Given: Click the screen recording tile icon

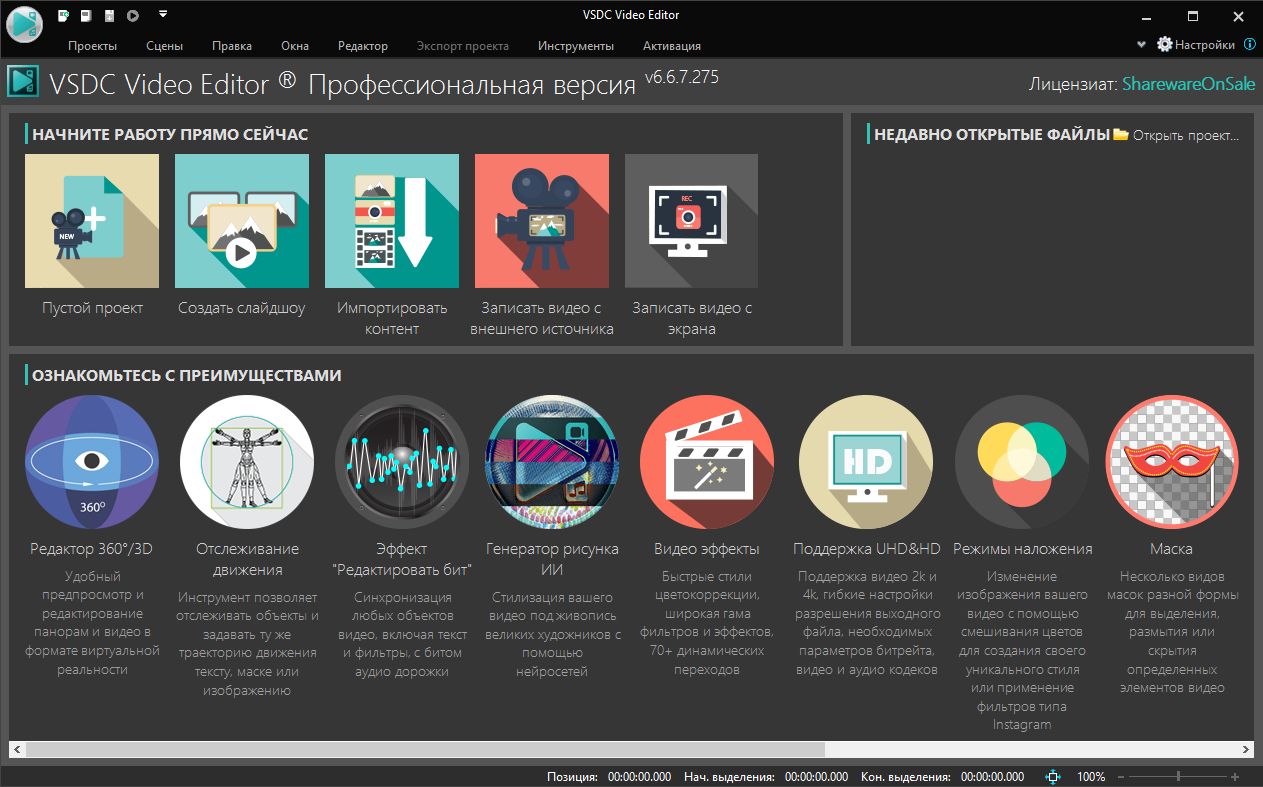Looking at the screenshot, I should pyautogui.click(x=692, y=221).
